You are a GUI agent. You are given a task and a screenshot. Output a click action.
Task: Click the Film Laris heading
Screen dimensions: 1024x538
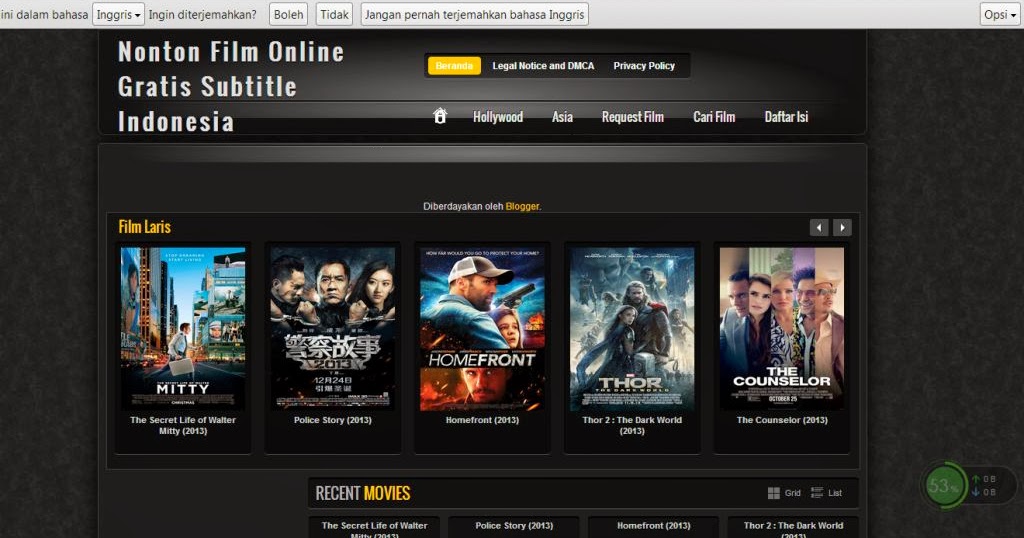[144, 227]
